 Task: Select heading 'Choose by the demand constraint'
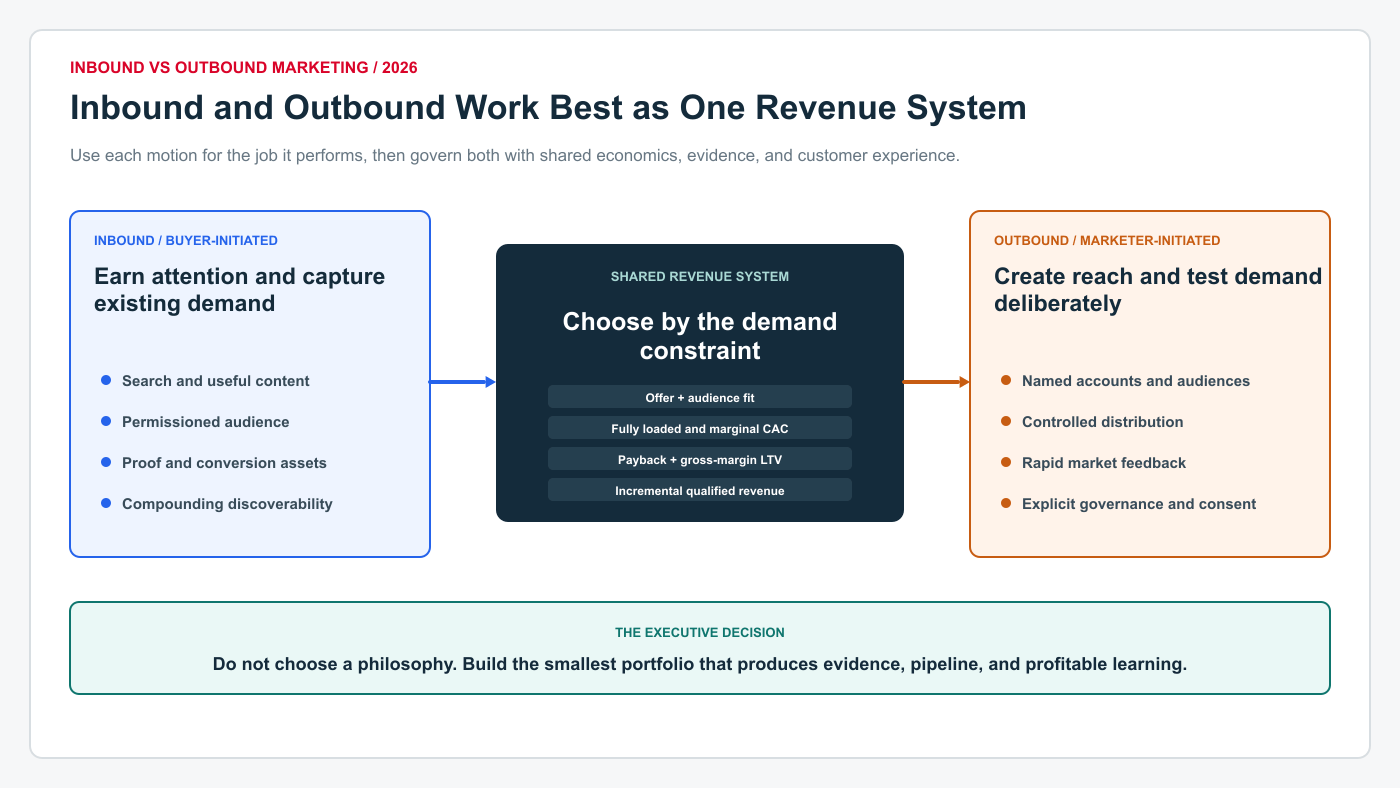pyautogui.click(x=700, y=336)
